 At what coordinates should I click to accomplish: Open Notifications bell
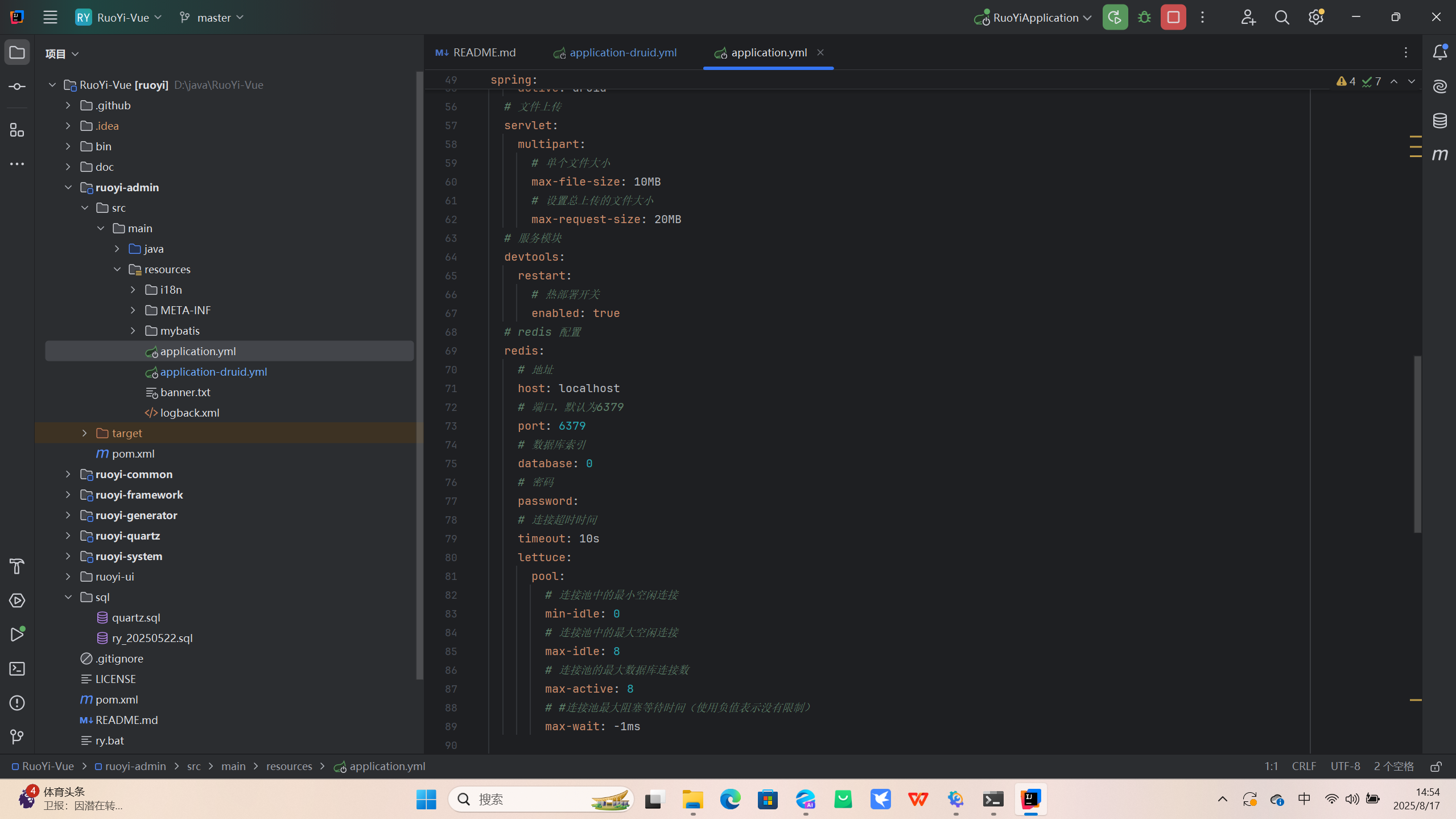[1439, 52]
